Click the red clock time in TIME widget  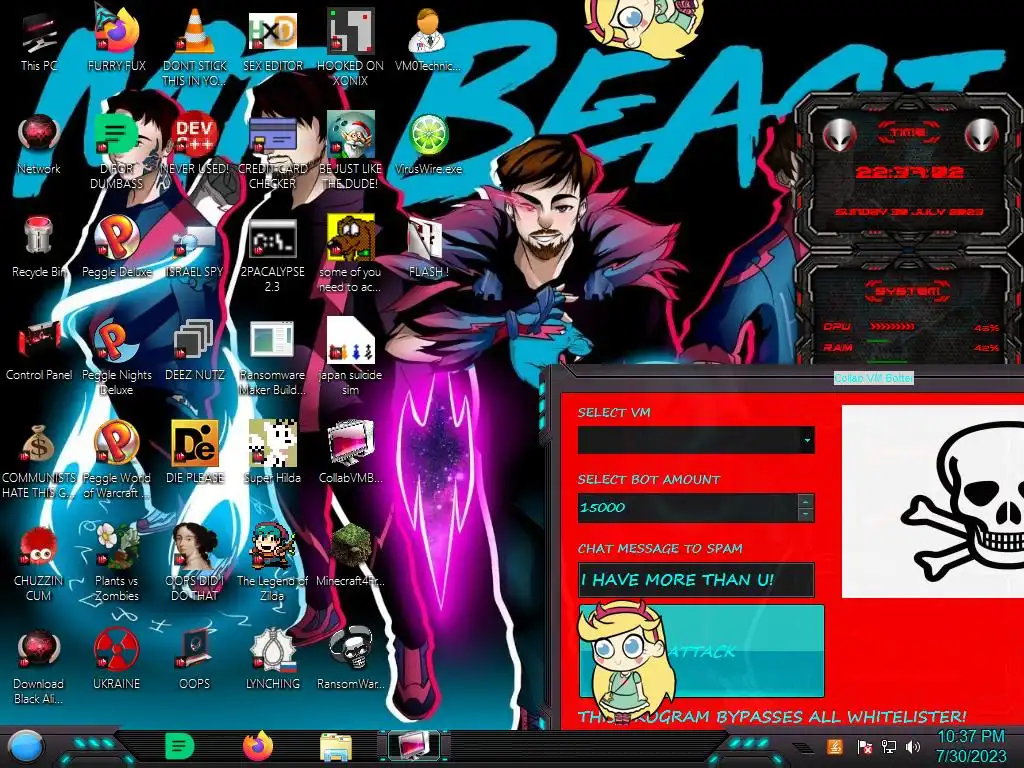pyautogui.click(x=909, y=172)
